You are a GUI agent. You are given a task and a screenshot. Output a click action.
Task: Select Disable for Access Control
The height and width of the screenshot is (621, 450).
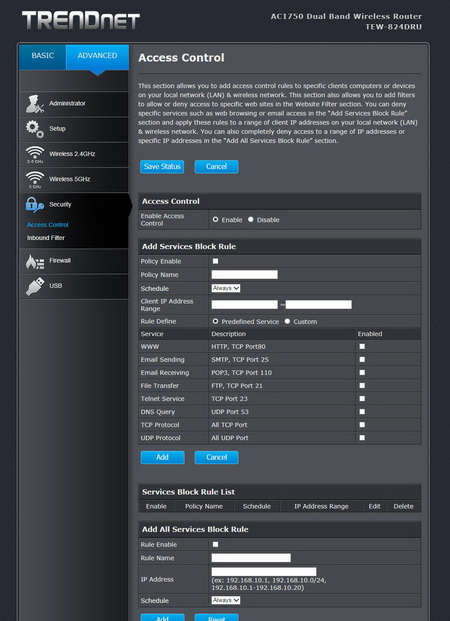click(251, 219)
